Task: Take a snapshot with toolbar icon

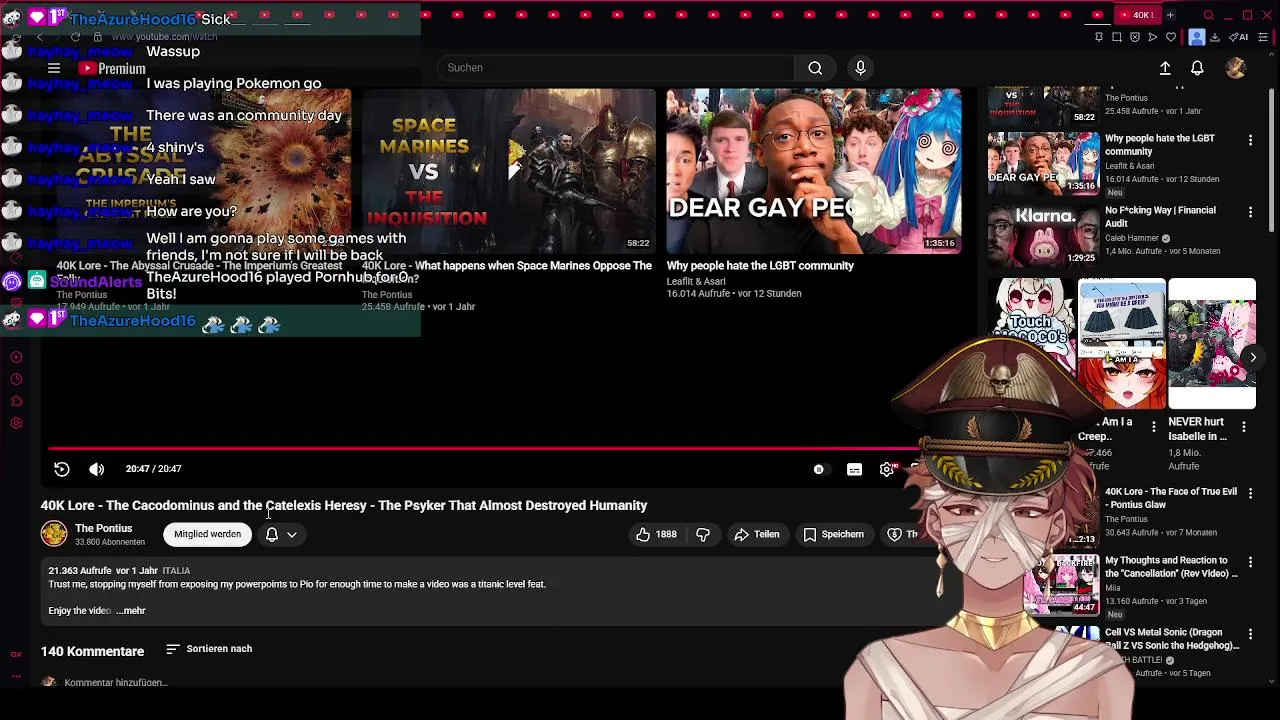Action: point(1117,37)
